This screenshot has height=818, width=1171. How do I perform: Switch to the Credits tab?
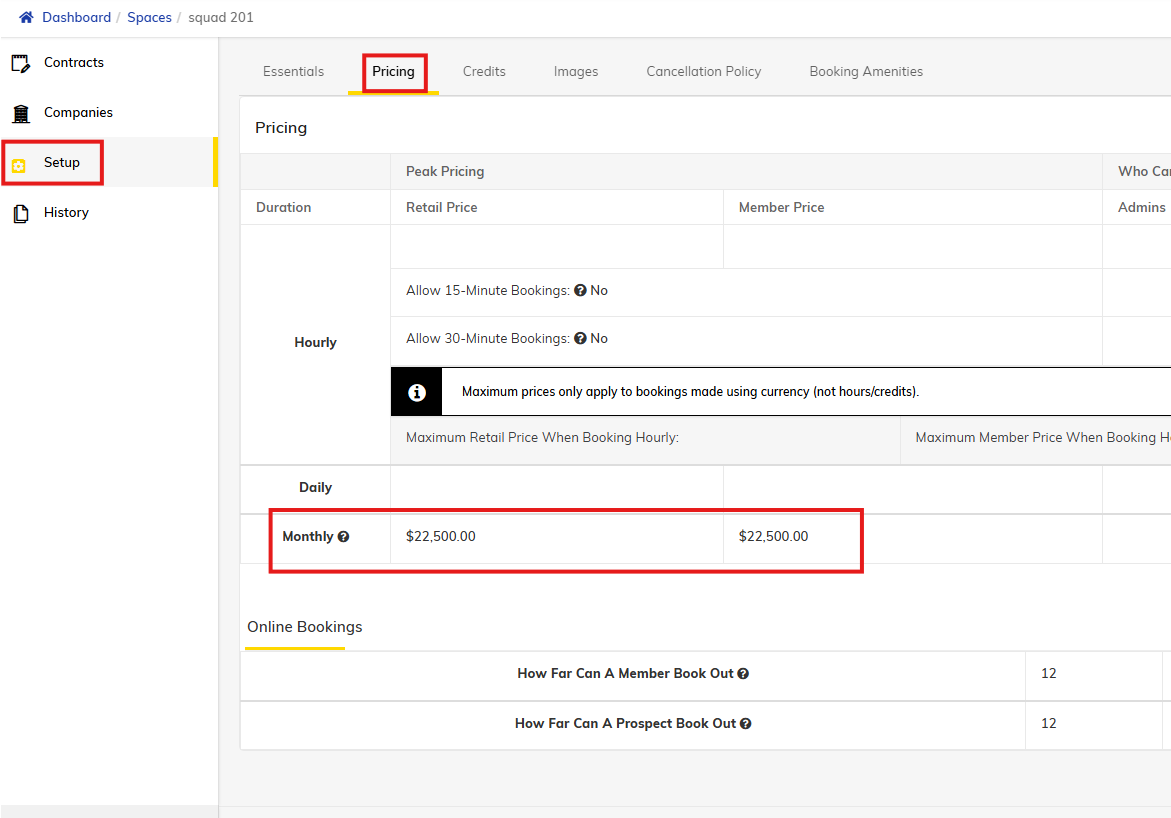484,72
